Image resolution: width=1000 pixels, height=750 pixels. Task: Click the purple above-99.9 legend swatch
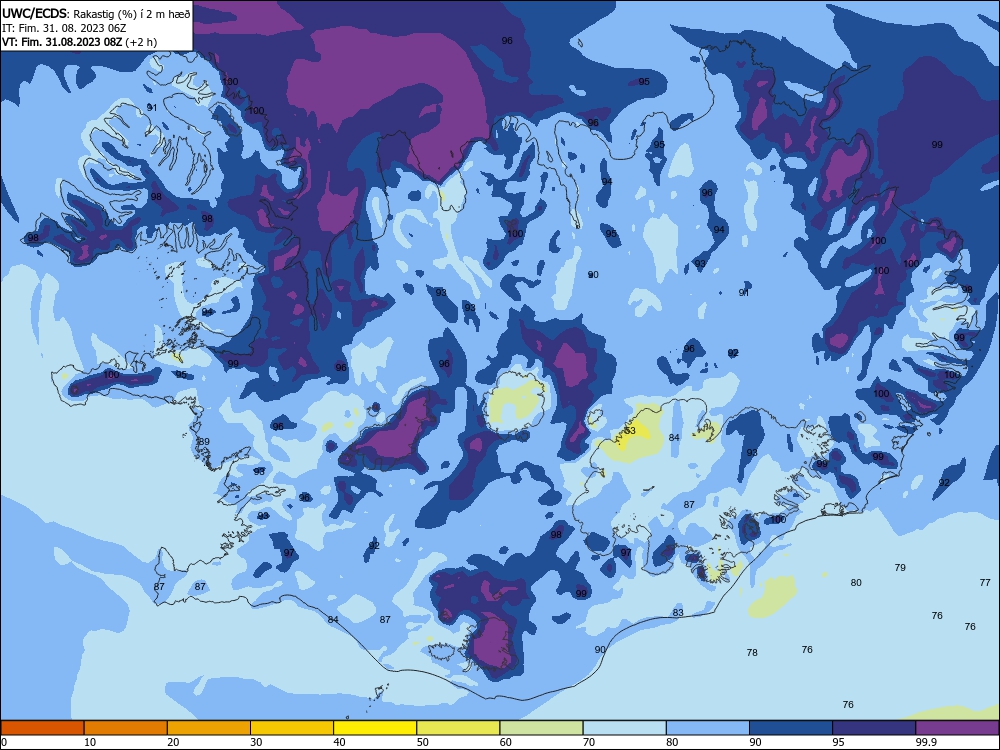point(957,728)
